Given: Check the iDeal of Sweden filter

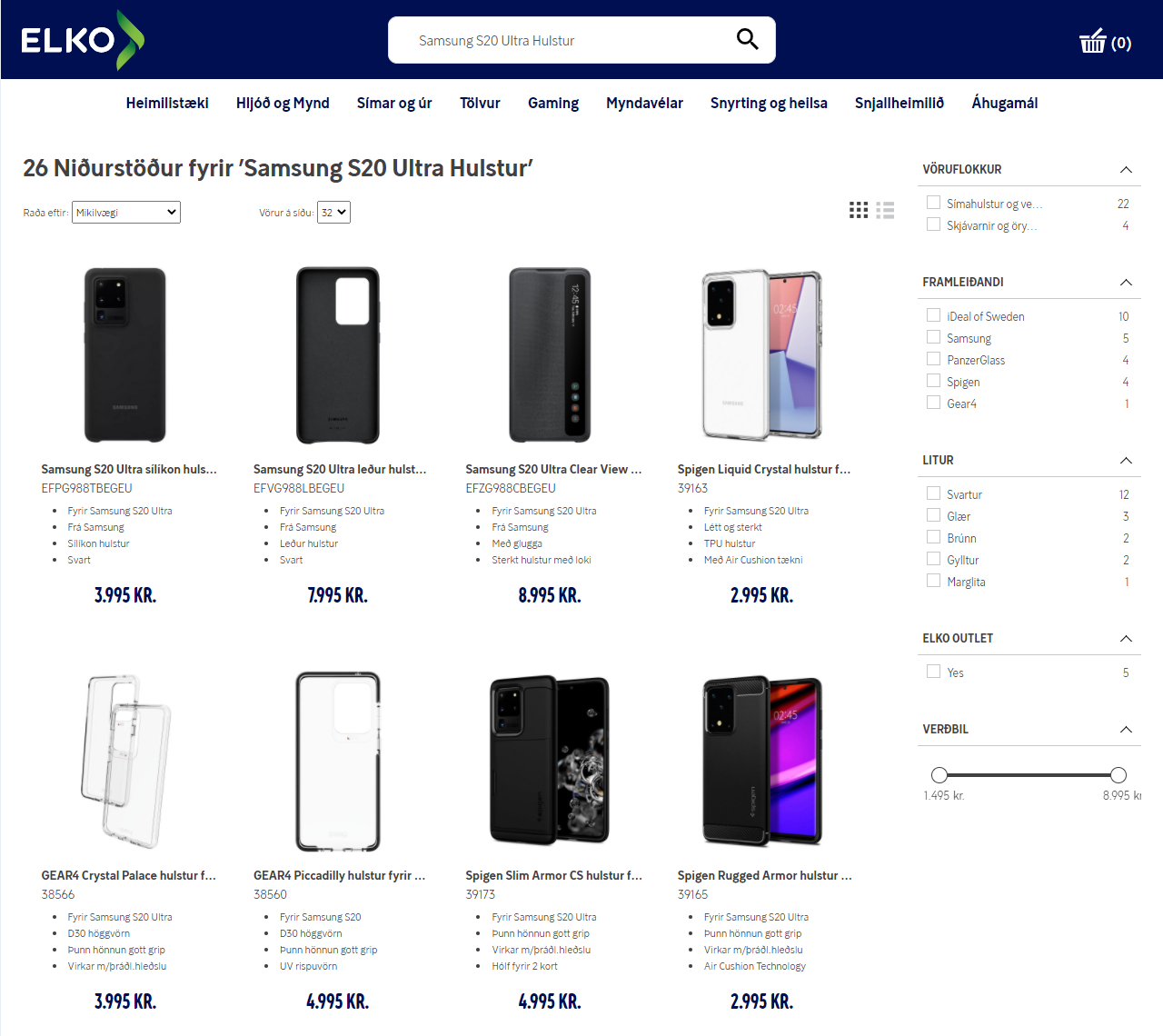Looking at the screenshot, I should (933, 315).
